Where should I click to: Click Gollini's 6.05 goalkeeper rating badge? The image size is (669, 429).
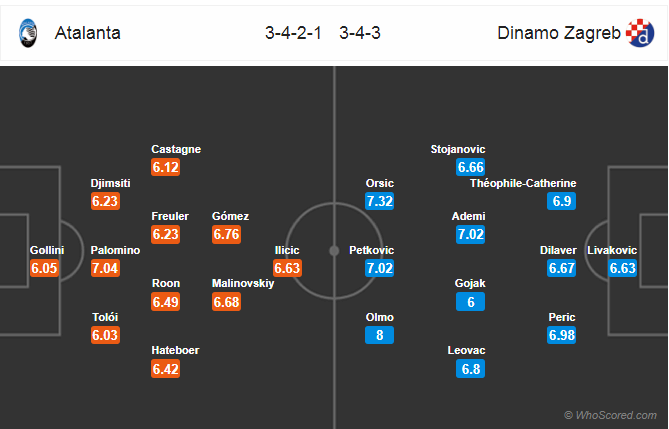tap(44, 268)
